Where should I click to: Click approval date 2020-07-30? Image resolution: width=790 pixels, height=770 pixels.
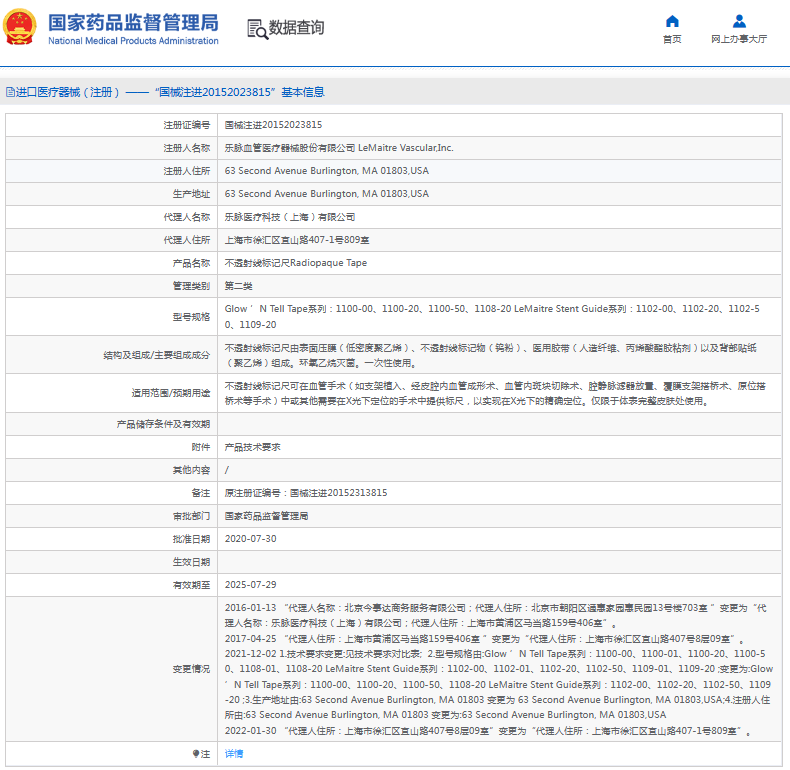coord(250,539)
